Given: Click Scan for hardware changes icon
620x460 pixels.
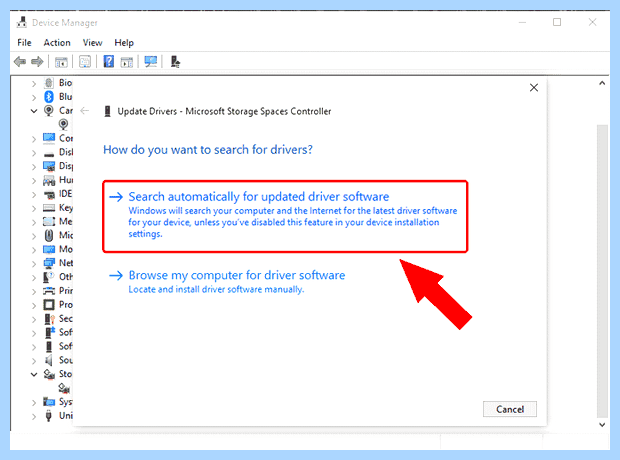Looking at the screenshot, I should 151,62.
